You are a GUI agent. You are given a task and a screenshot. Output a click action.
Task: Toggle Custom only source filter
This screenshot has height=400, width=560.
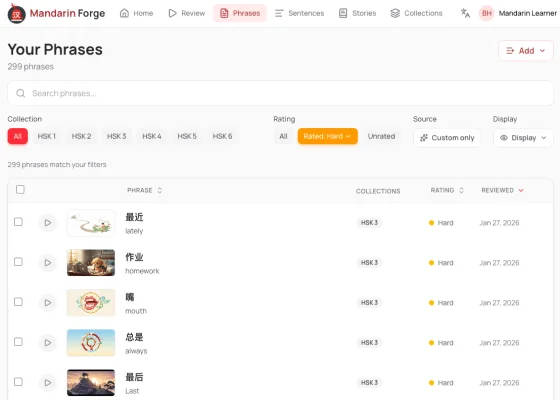(x=447, y=138)
